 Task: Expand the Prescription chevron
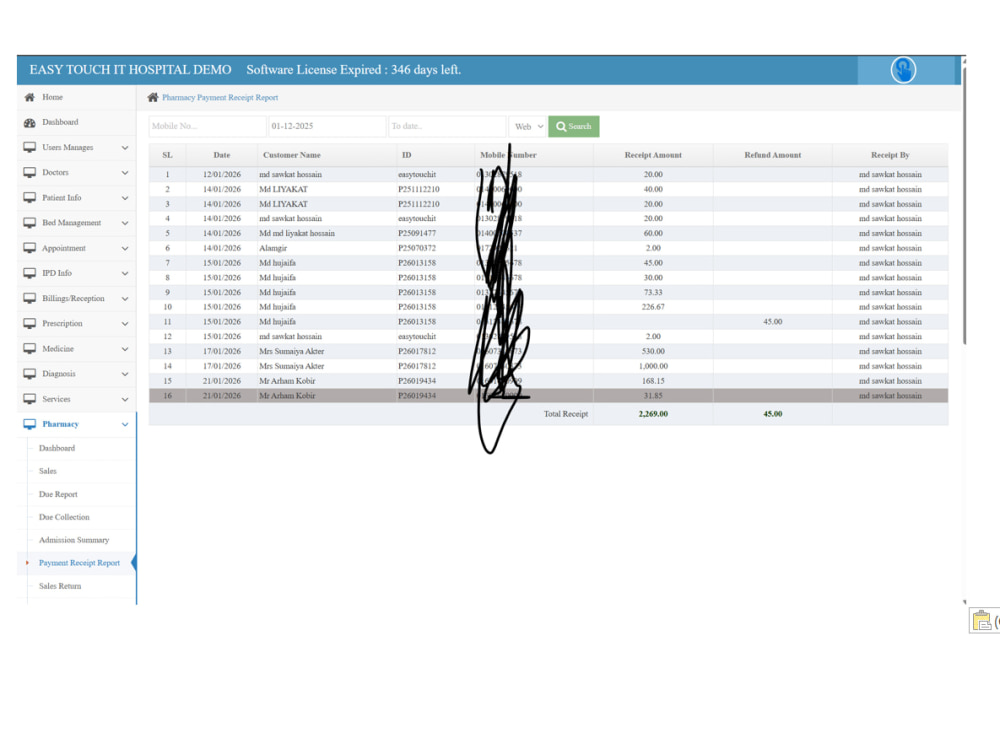(125, 324)
